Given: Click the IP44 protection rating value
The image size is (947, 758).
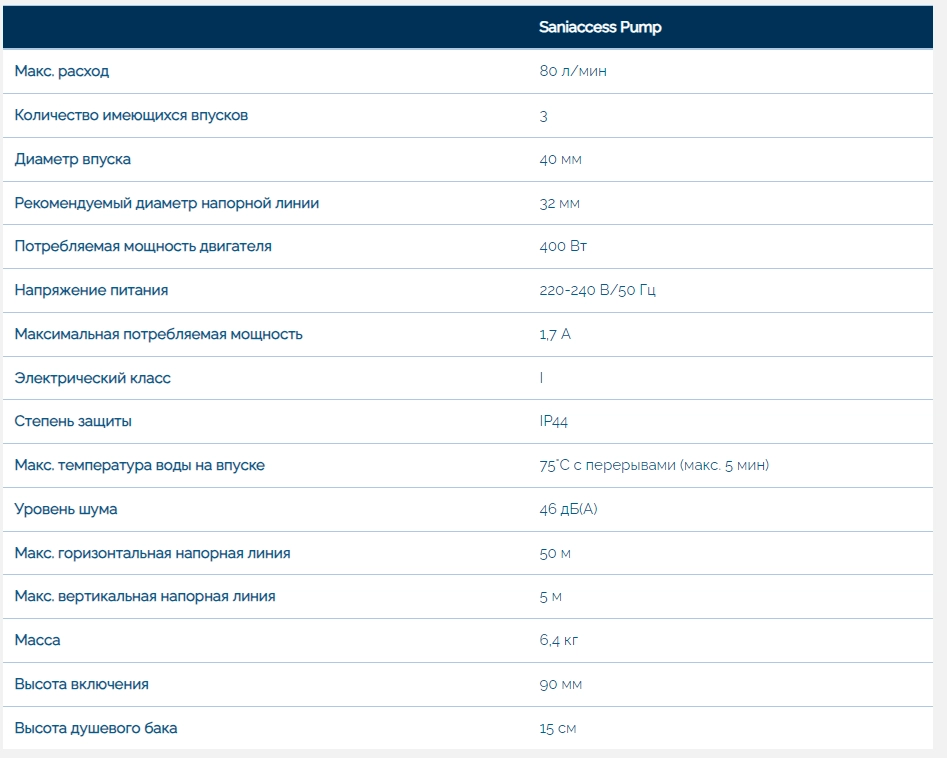Looking at the screenshot, I should pos(554,421).
